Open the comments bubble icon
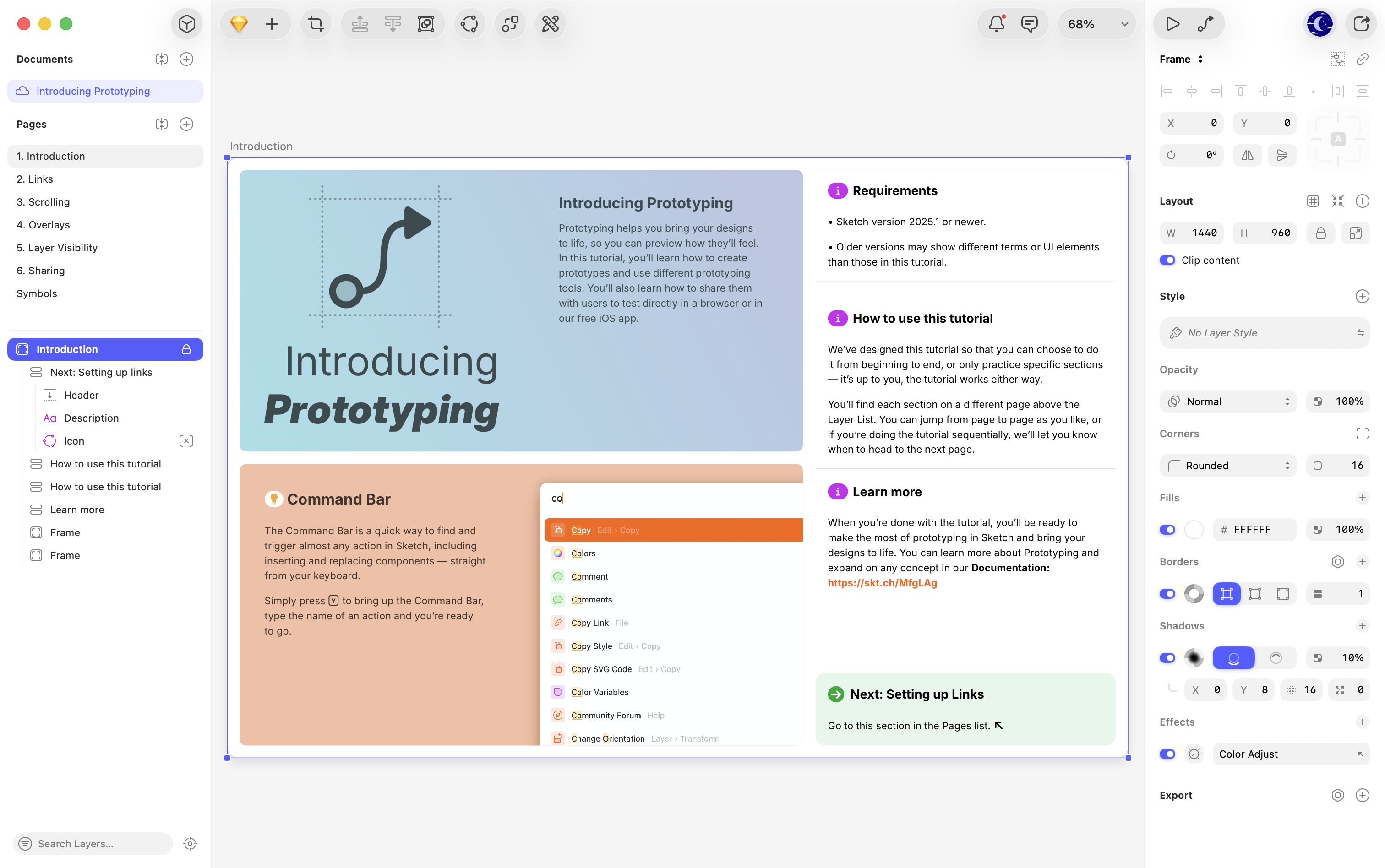1385x868 pixels. click(1029, 24)
